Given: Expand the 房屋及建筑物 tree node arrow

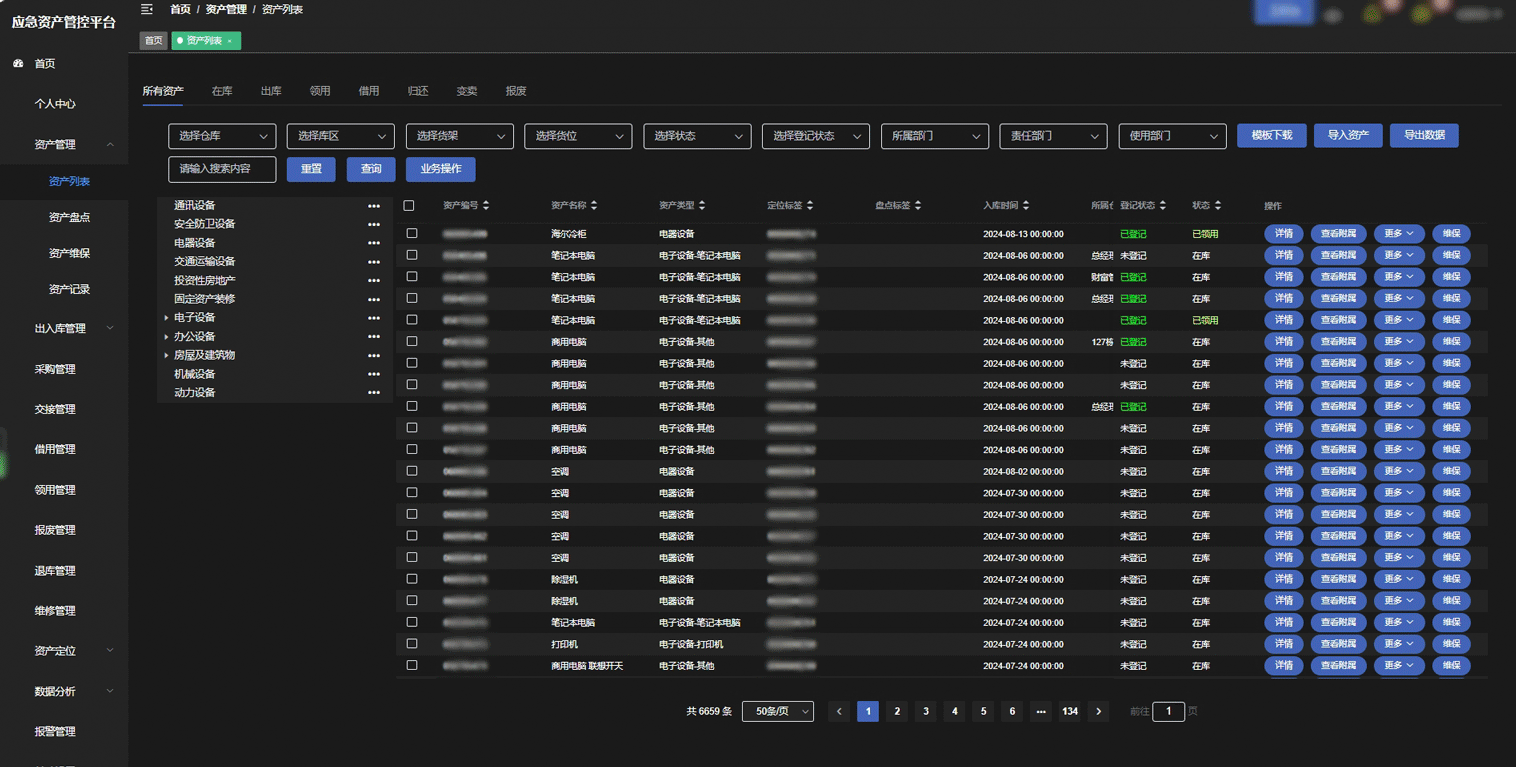Looking at the screenshot, I should pyautogui.click(x=167, y=355).
